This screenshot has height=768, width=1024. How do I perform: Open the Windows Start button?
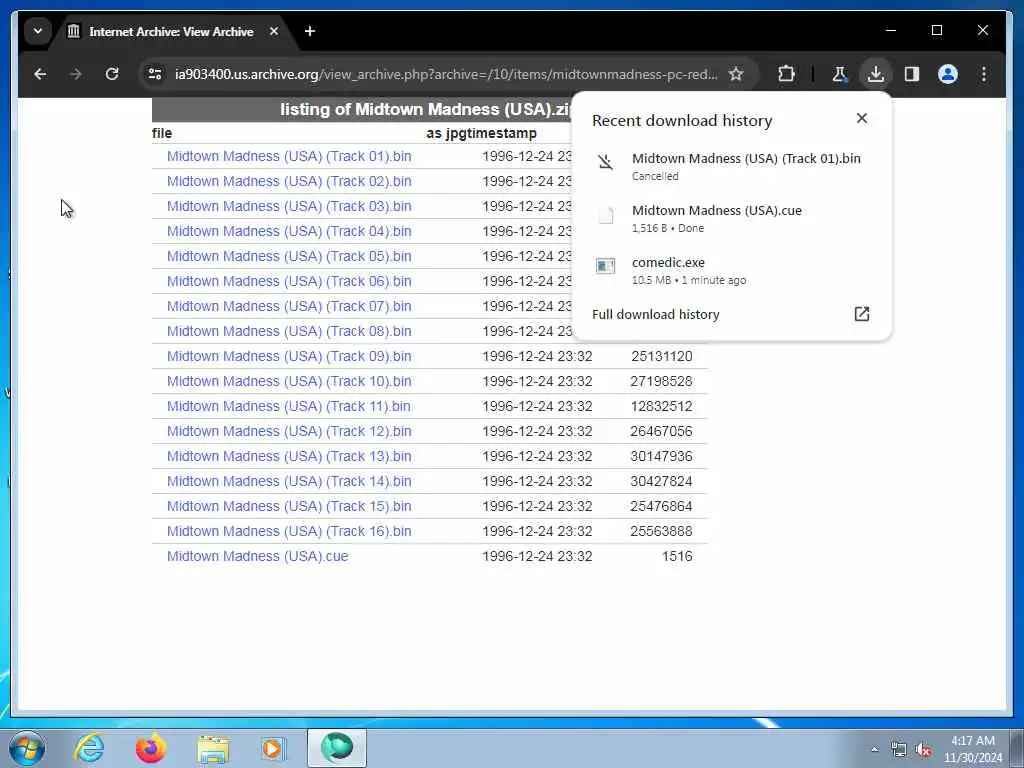point(27,748)
